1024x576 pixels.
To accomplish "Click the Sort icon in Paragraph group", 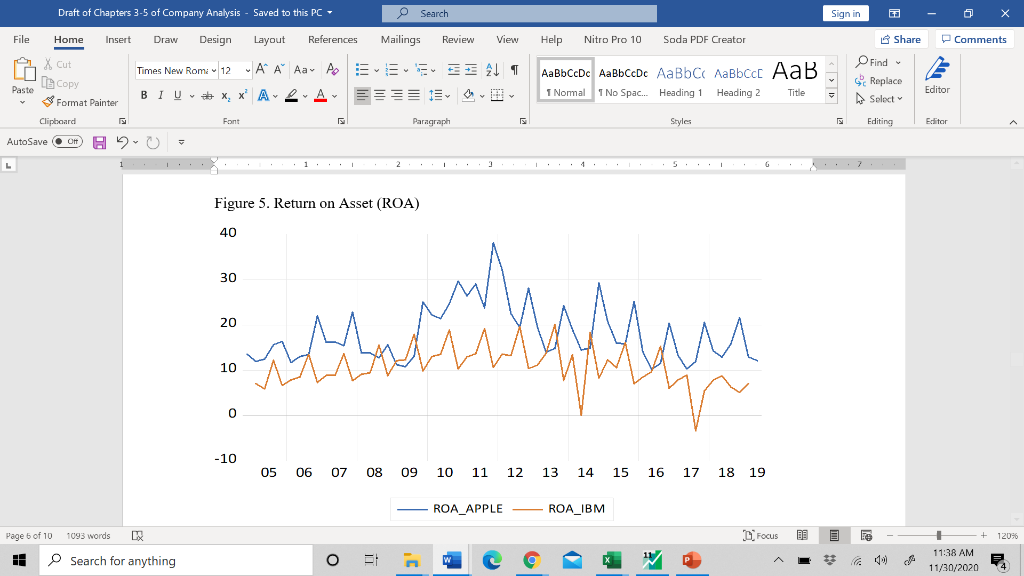I will (494, 68).
